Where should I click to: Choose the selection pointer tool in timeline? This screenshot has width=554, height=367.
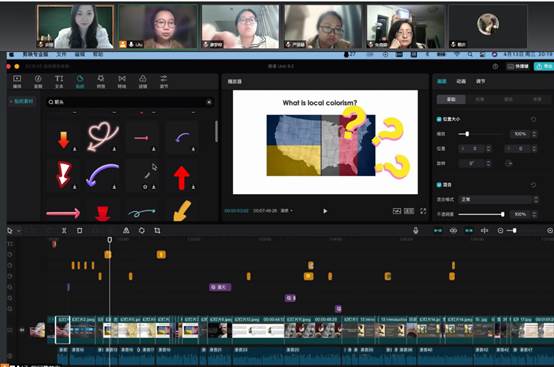coord(10,231)
